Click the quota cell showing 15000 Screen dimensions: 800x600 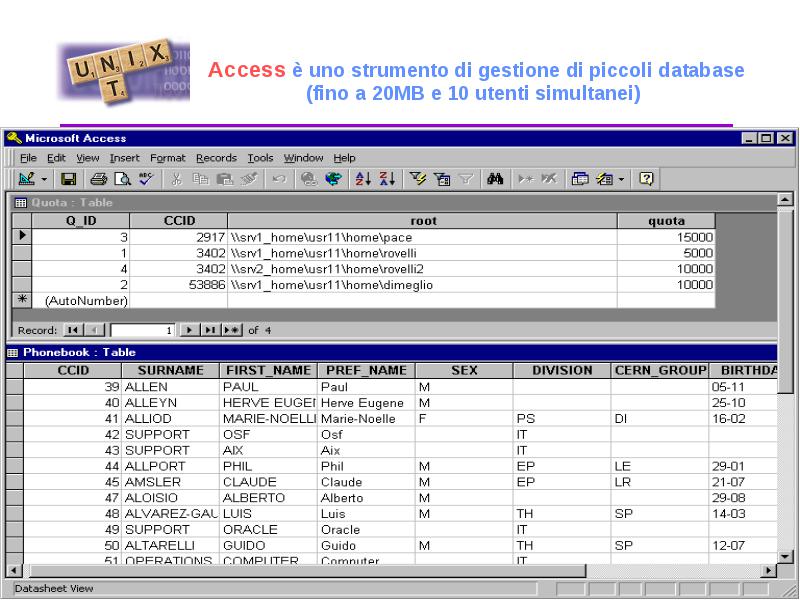[x=666, y=237]
